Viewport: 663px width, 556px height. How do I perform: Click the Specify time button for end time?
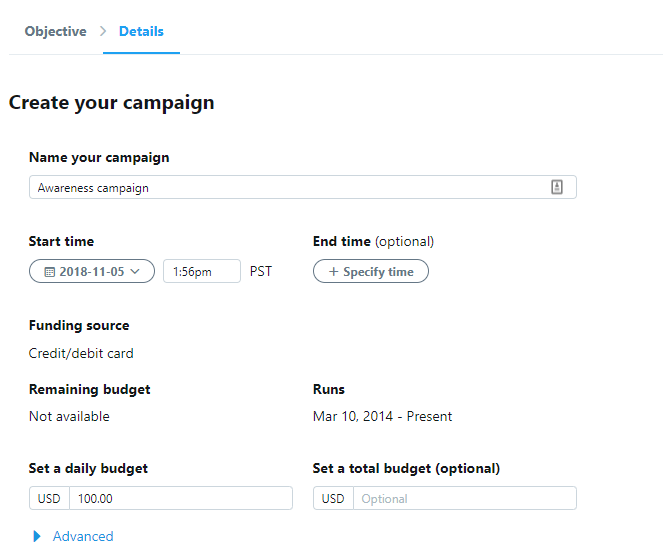pyautogui.click(x=371, y=271)
